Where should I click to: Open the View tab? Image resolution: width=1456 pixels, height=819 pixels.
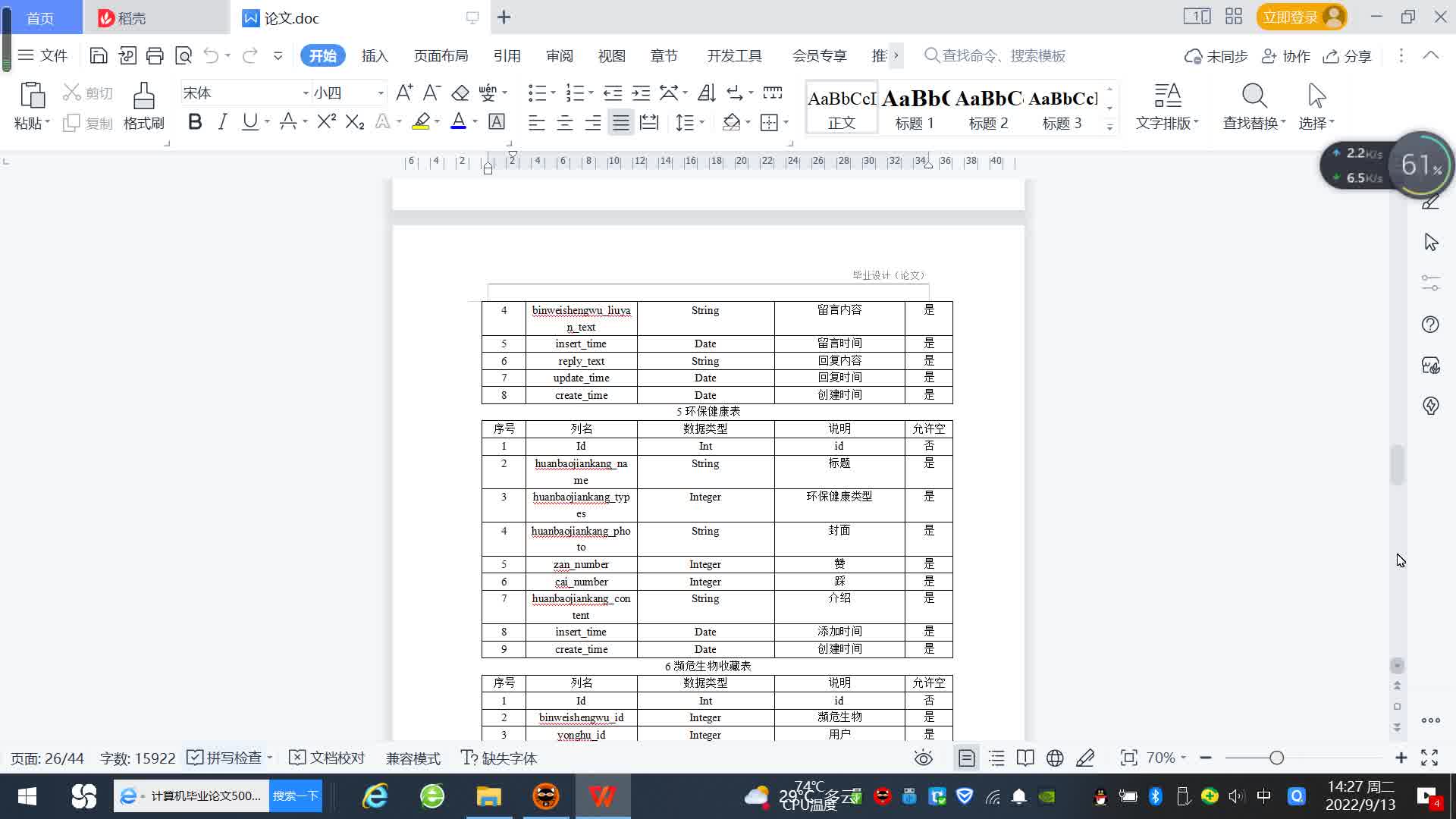pos(611,55)
